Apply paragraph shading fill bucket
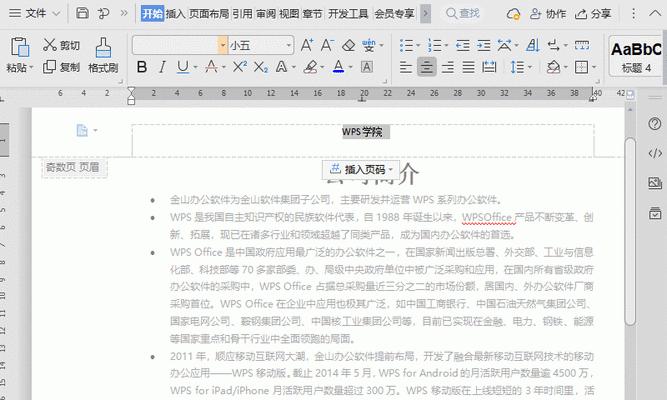This screenshot has width=667, height=400. tap(553, 67)
